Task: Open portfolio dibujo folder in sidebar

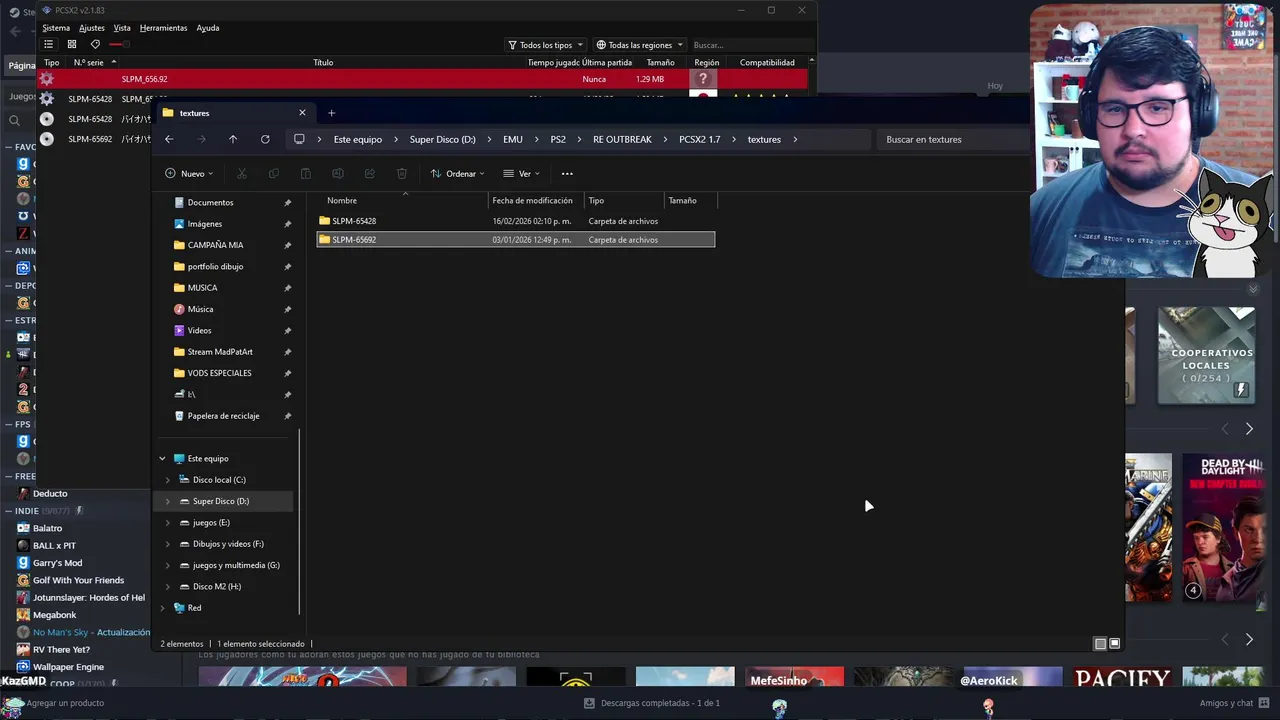Action: coord(215,267)
